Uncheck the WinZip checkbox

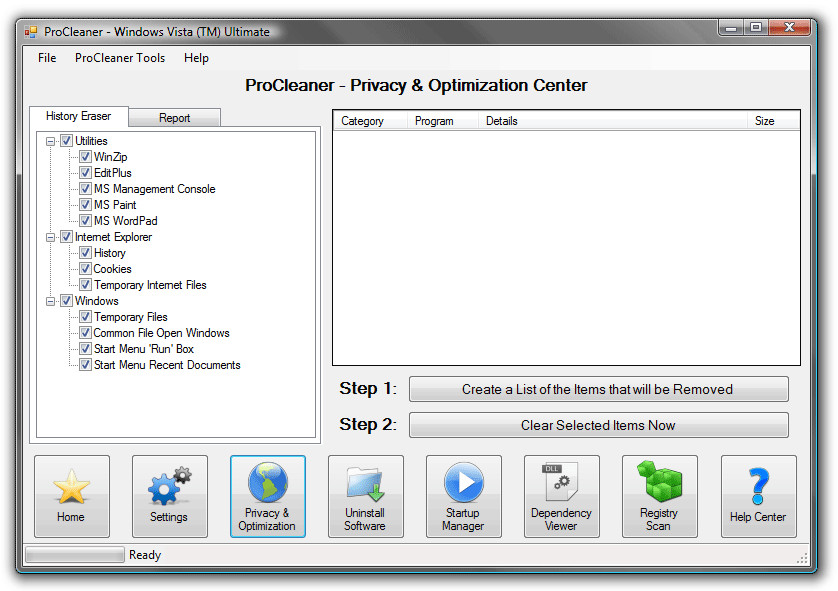coord(85,157)
